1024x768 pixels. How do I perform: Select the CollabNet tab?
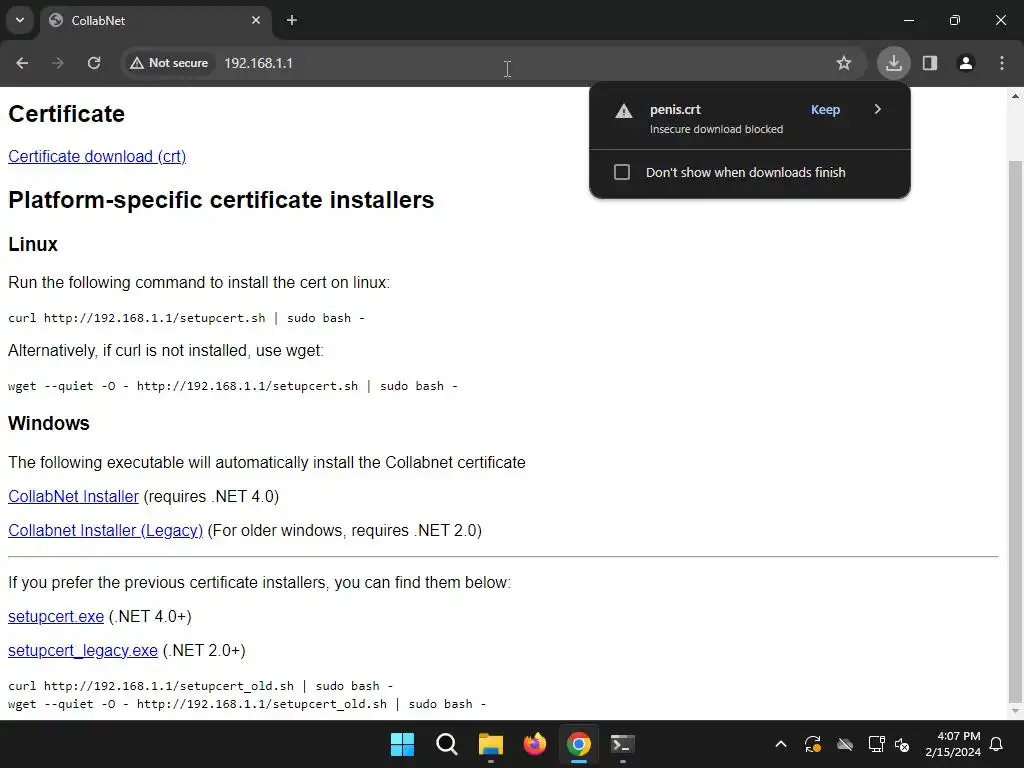[x=155, y=20]
